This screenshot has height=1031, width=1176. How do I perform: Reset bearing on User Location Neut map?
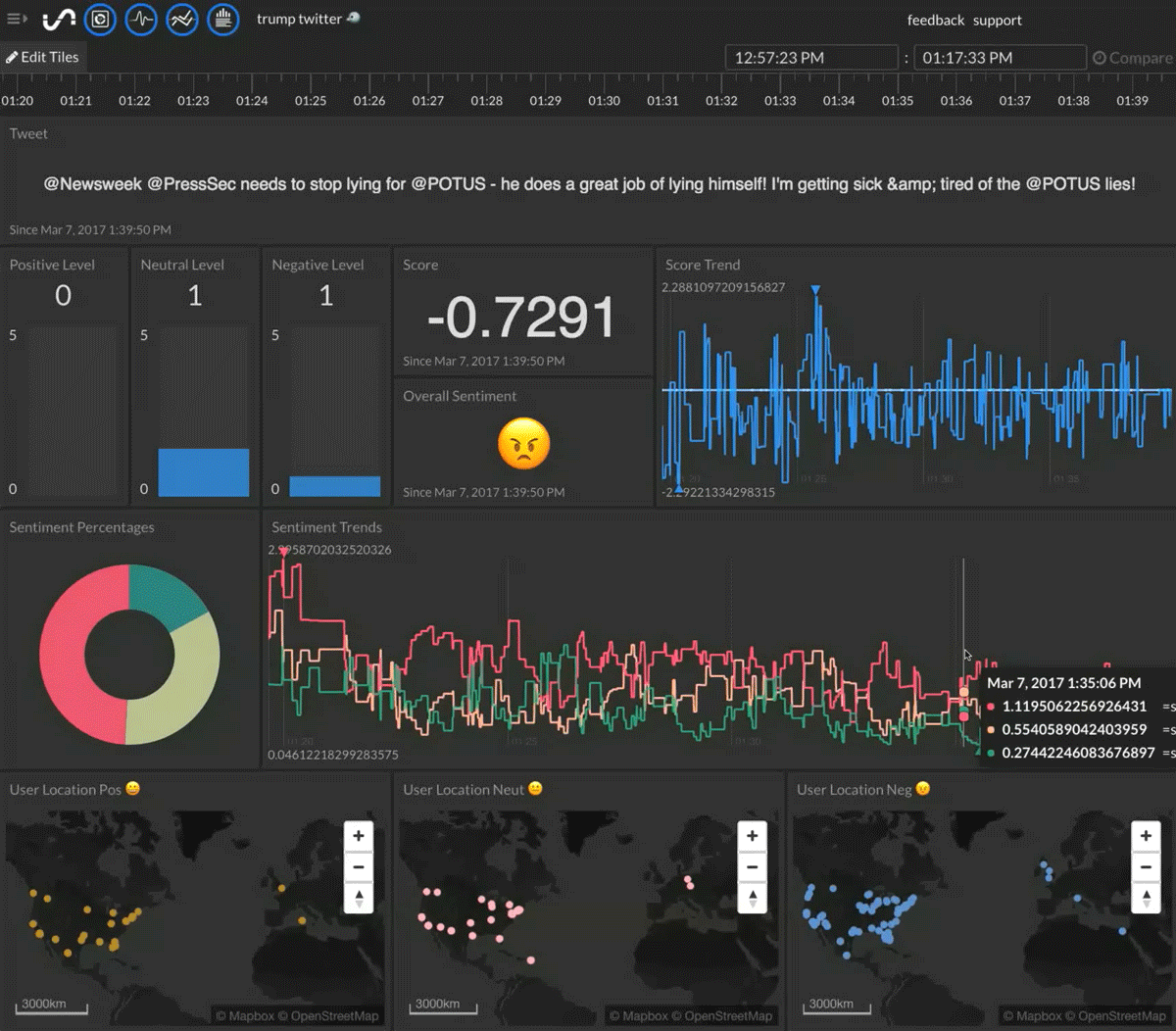point(752,897)
